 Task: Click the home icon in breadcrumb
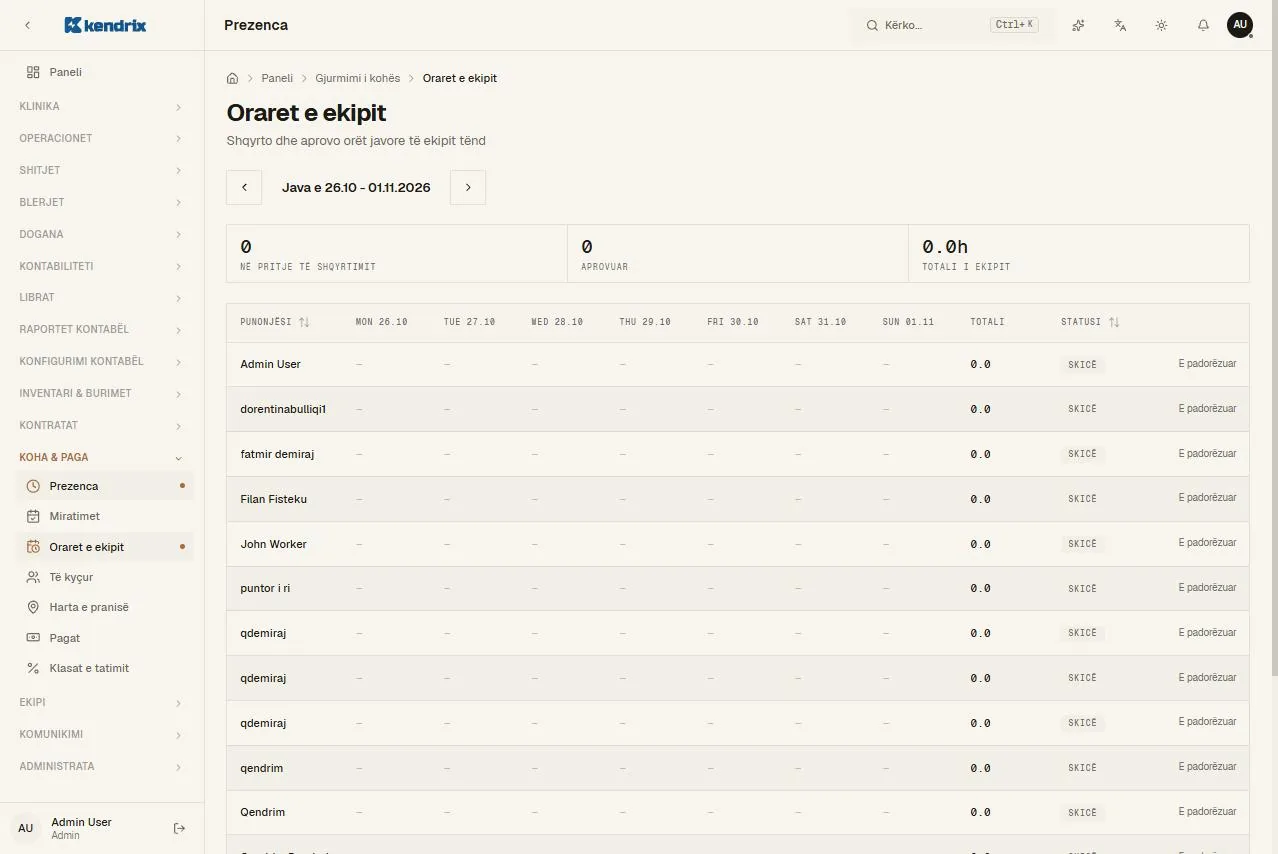click(x=233, y=78)
